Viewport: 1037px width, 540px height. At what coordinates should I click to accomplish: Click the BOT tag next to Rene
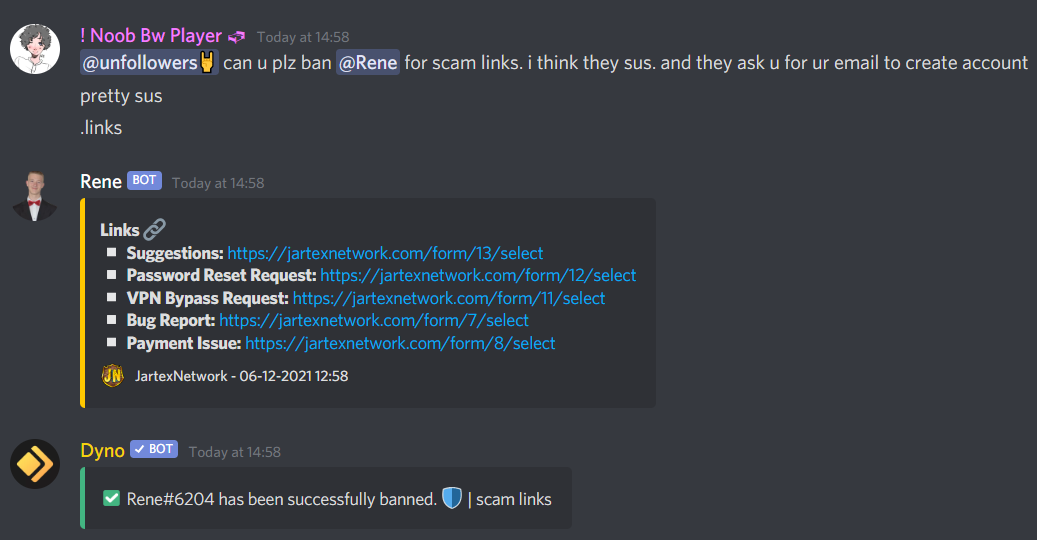tap(144, 180)
